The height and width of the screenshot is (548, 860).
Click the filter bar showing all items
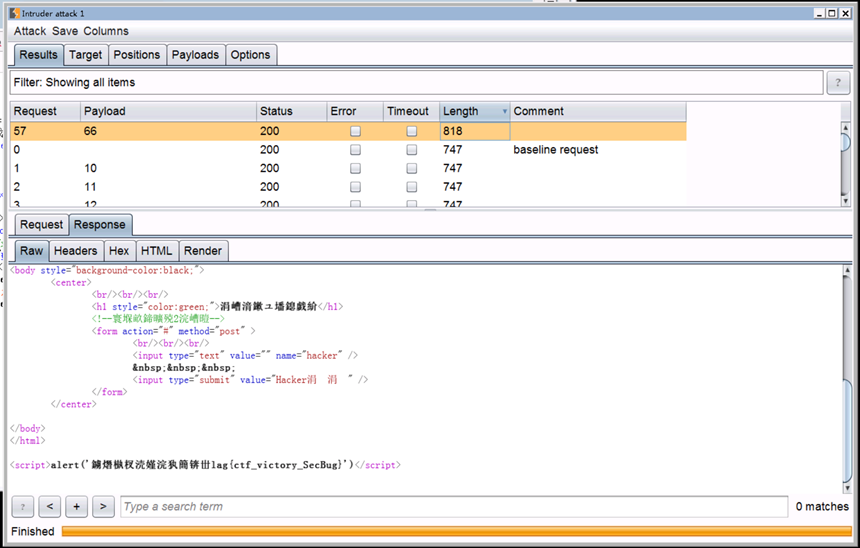[x=416, y=82]
